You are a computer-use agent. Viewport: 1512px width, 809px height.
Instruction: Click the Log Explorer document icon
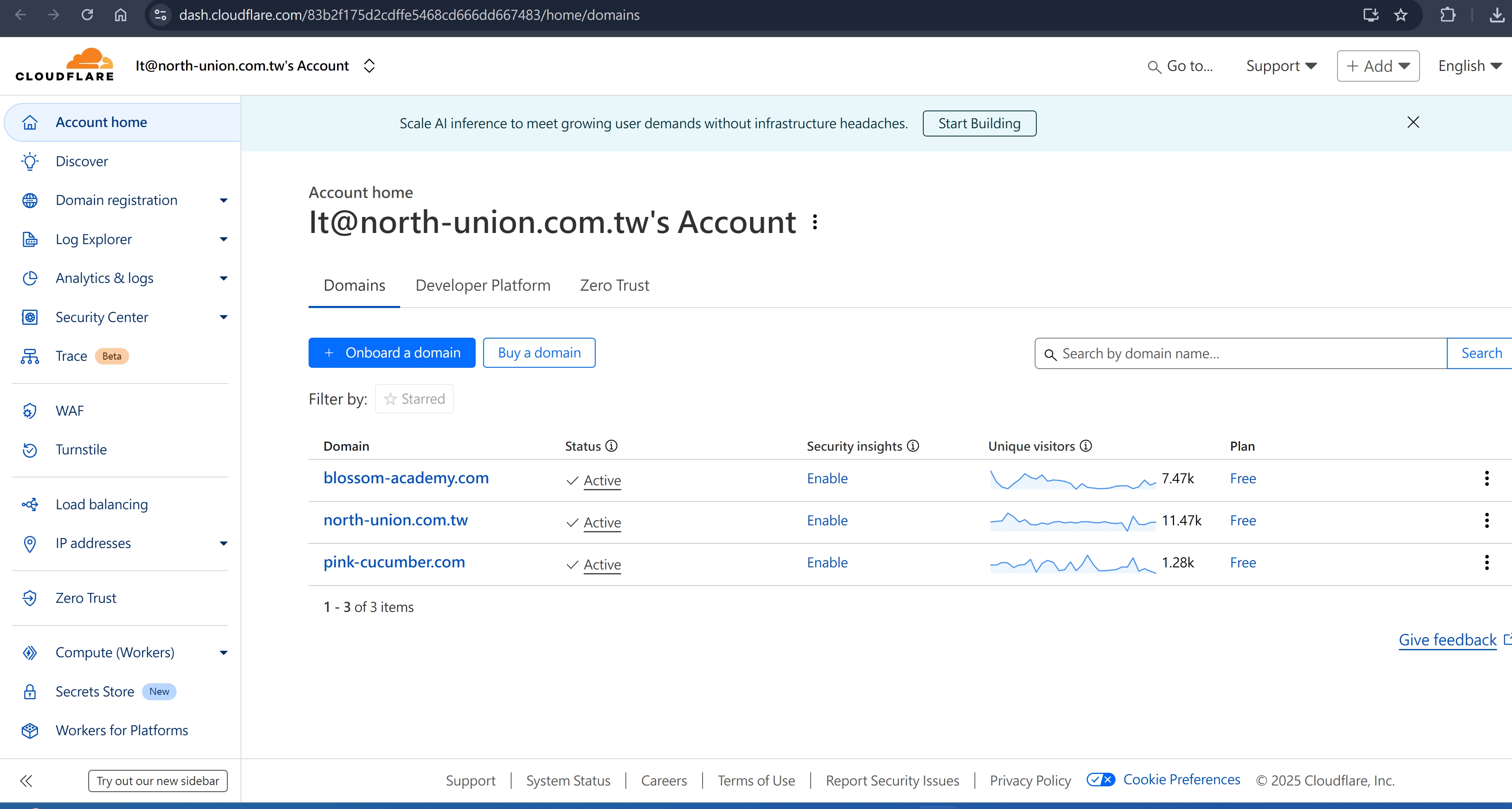click(x=30, y=239)
